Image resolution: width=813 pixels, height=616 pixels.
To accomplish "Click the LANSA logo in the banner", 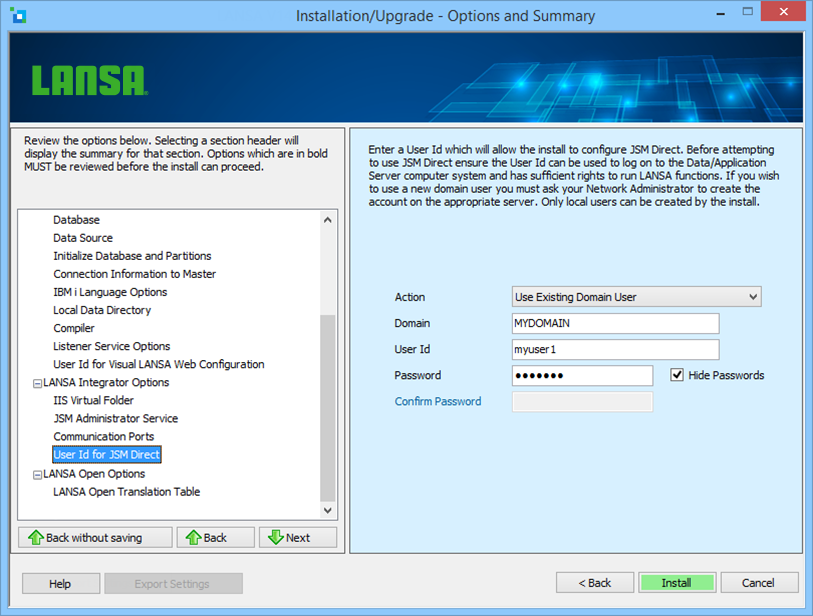I will pos(90,80).
